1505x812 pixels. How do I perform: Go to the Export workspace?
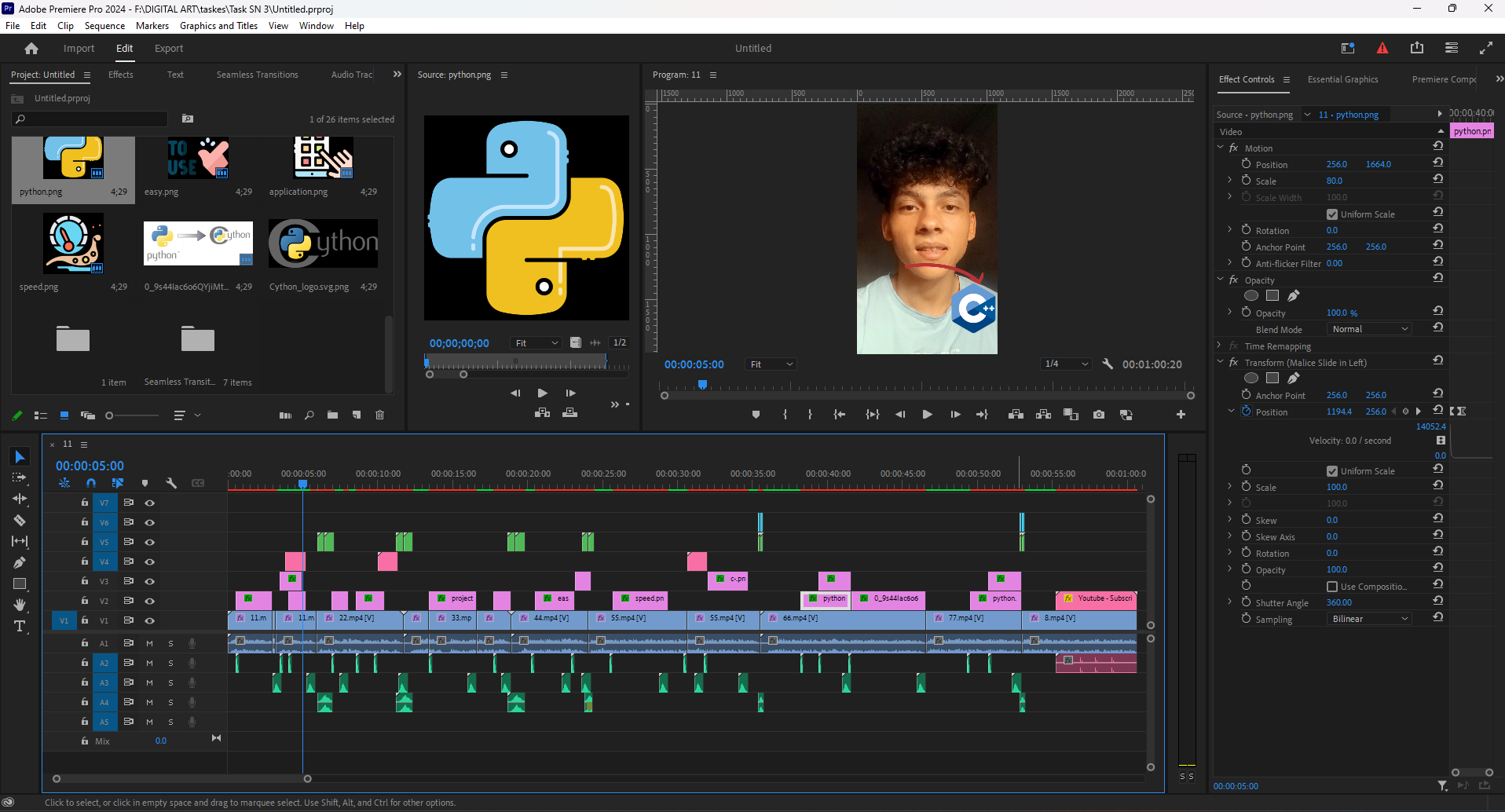point(169,49)
